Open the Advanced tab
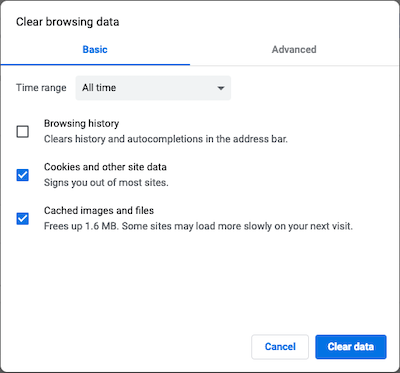This screenshot has height=373, width=400. point(294,50)
